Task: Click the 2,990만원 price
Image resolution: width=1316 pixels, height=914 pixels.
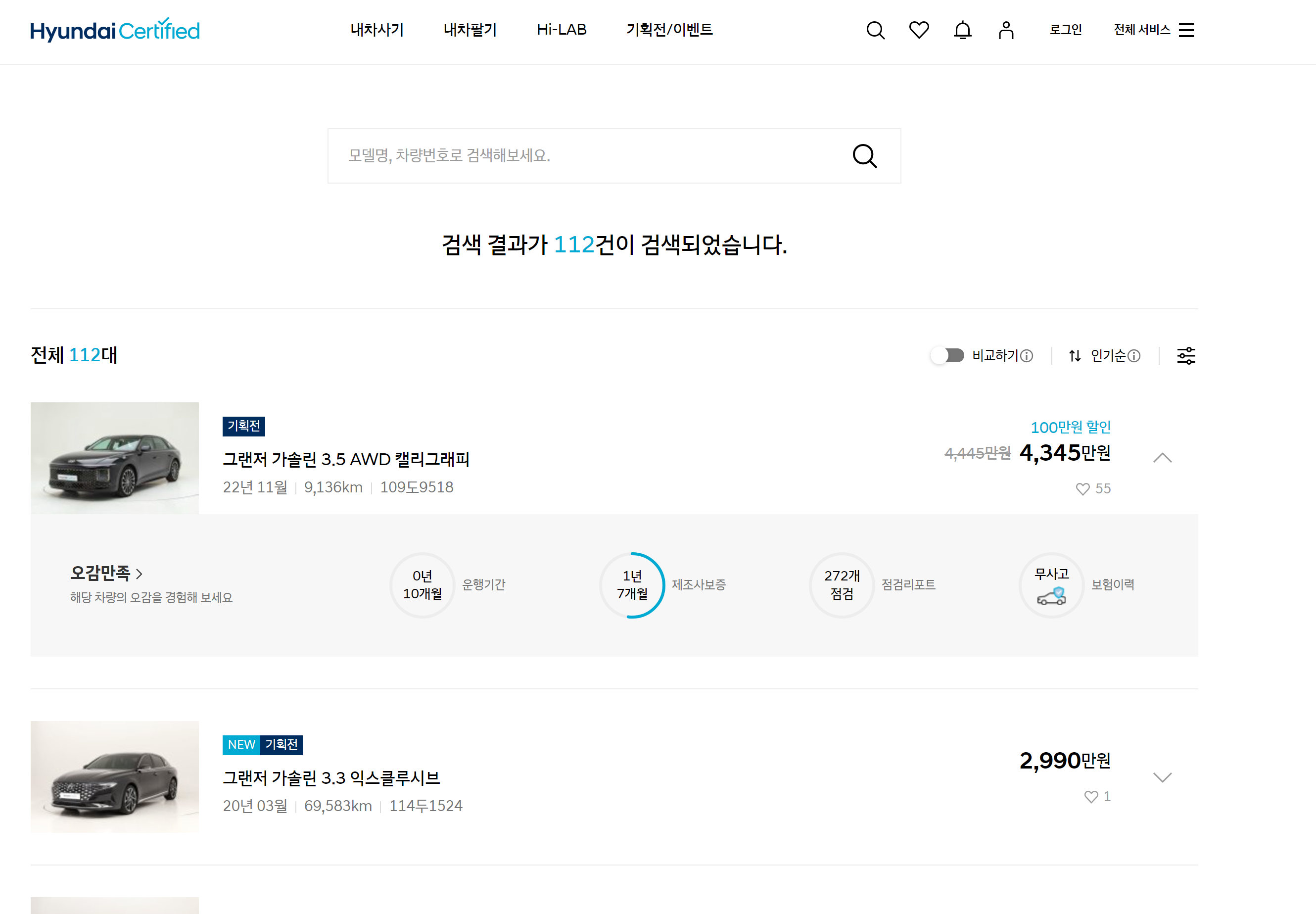Action: pos(1065,761)
